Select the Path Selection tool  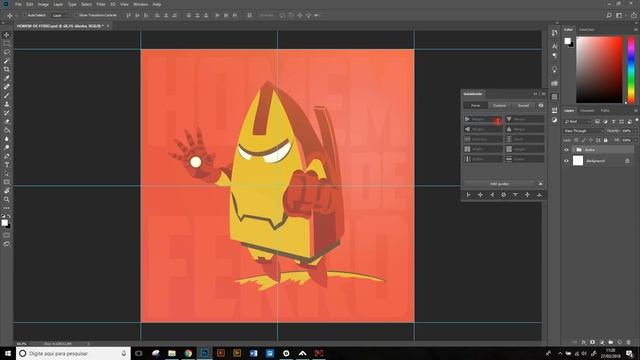(7, 173)
